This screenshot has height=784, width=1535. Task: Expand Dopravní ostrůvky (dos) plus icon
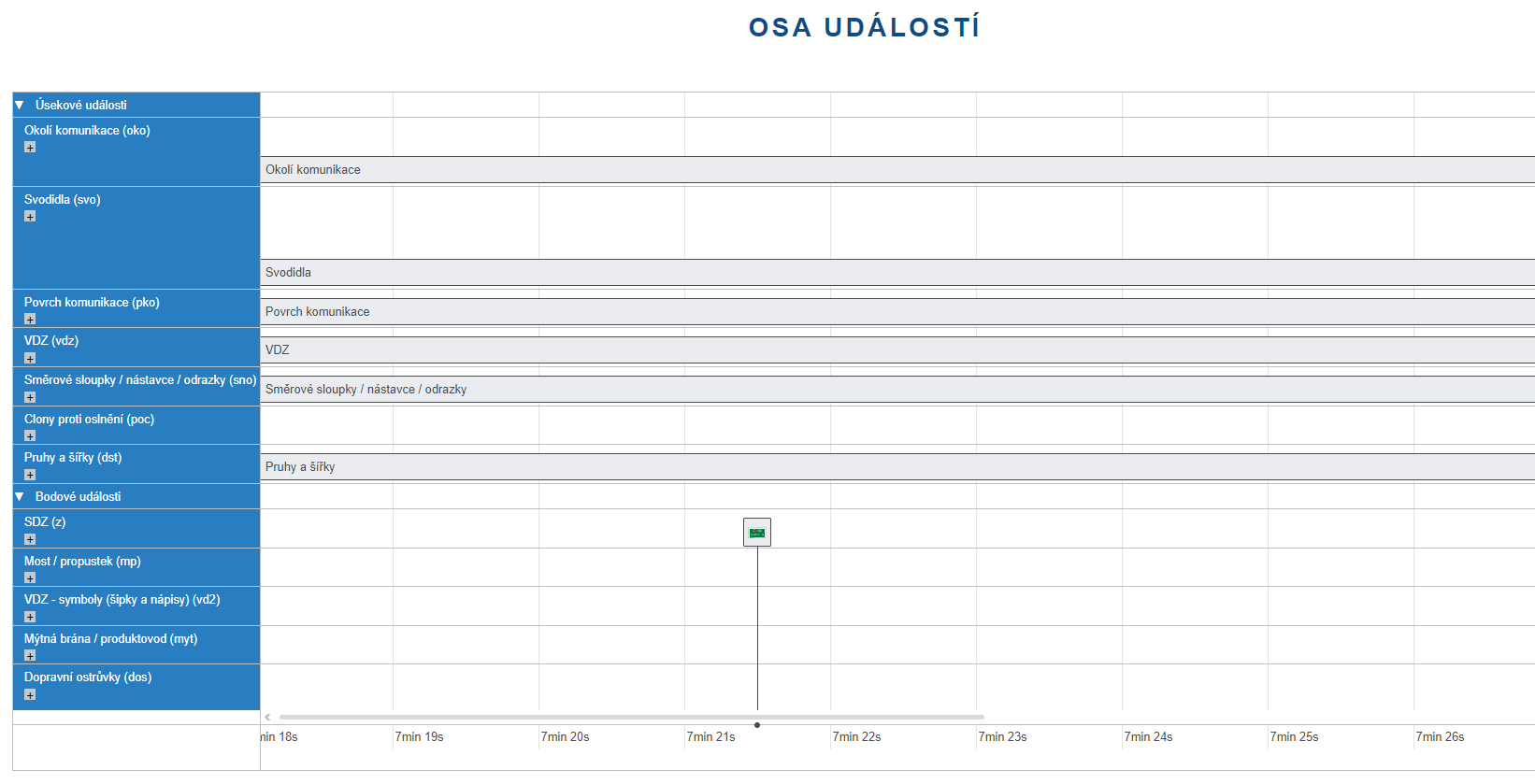(30, 695)
